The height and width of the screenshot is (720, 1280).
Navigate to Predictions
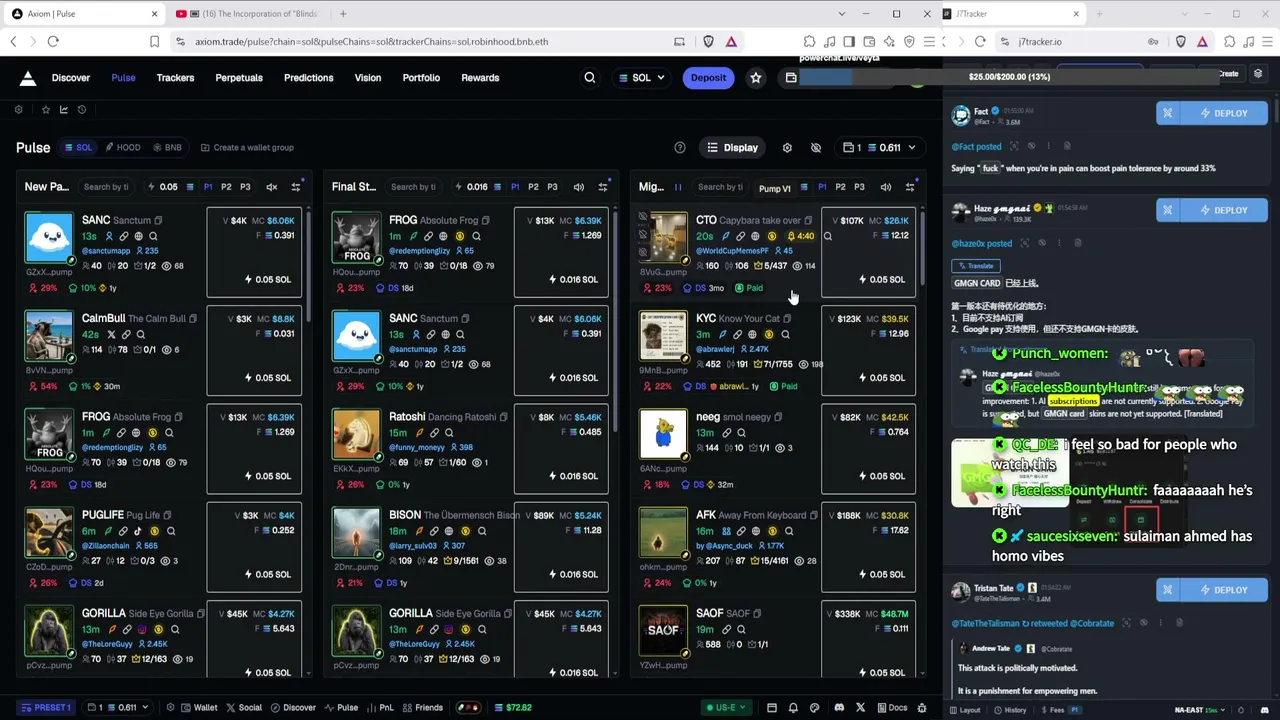(x=308, y=78)
